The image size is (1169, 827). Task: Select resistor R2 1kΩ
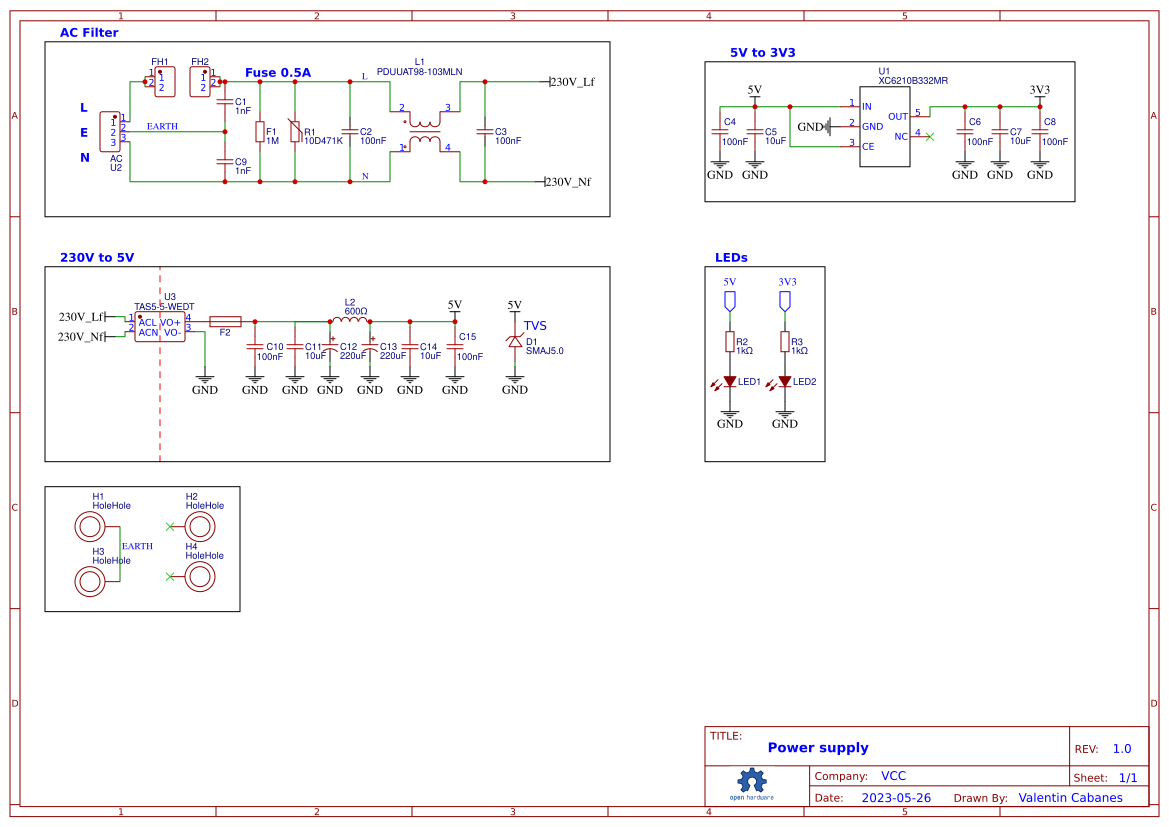pyautogui.click(x=730, y=342)
